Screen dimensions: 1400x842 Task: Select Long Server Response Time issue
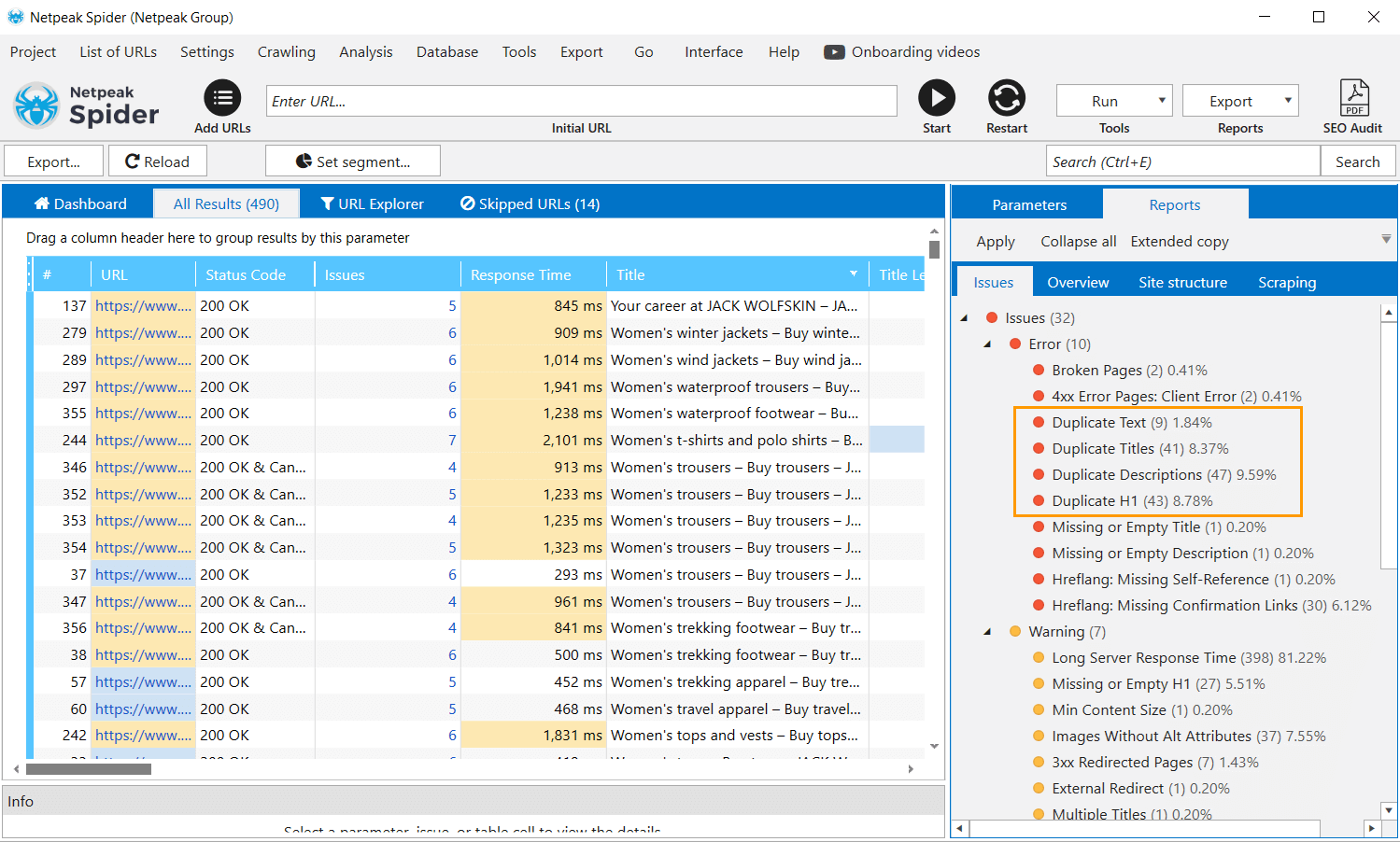pyautogui.click(x=1189, y=658)
